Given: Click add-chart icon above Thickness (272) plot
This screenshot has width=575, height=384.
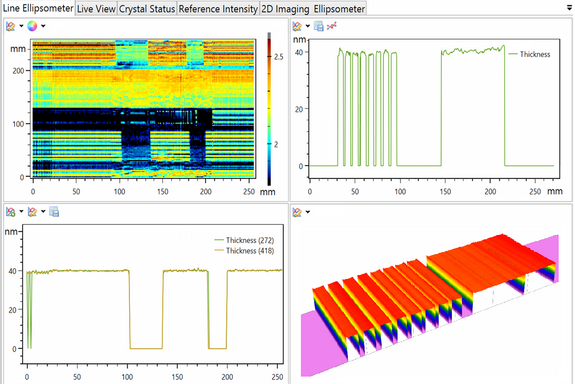Looking at the screenshot, I should 11,212.
